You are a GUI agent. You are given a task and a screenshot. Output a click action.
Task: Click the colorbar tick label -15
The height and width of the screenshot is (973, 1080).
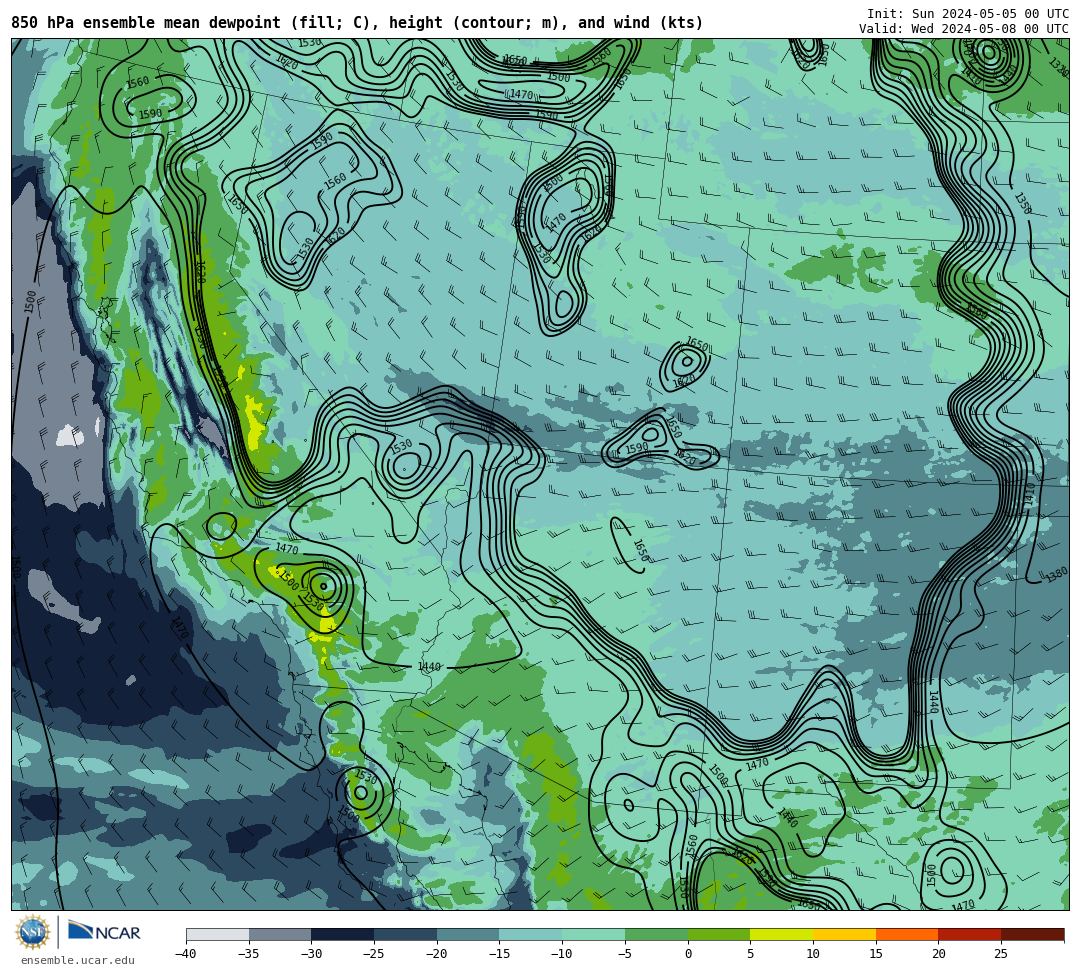tap(499, 954)
